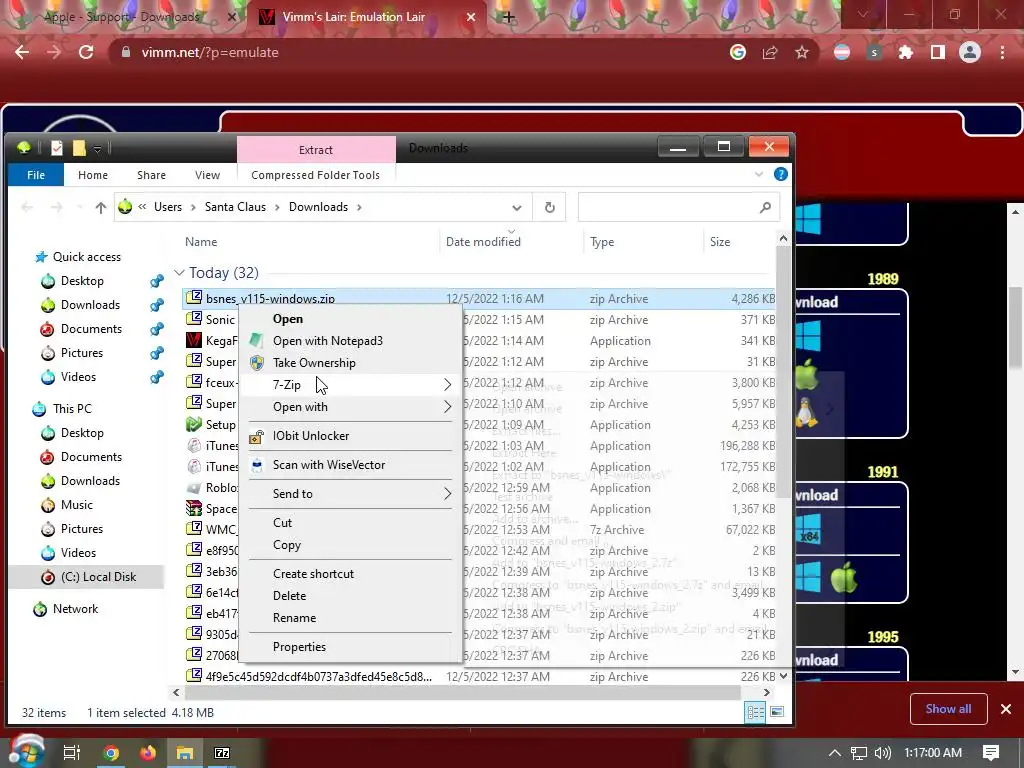Image resolution: width=1024 pixels, height=768 pixels.
Task: Click the Users breadcrumb chevron
Action: 193,207
